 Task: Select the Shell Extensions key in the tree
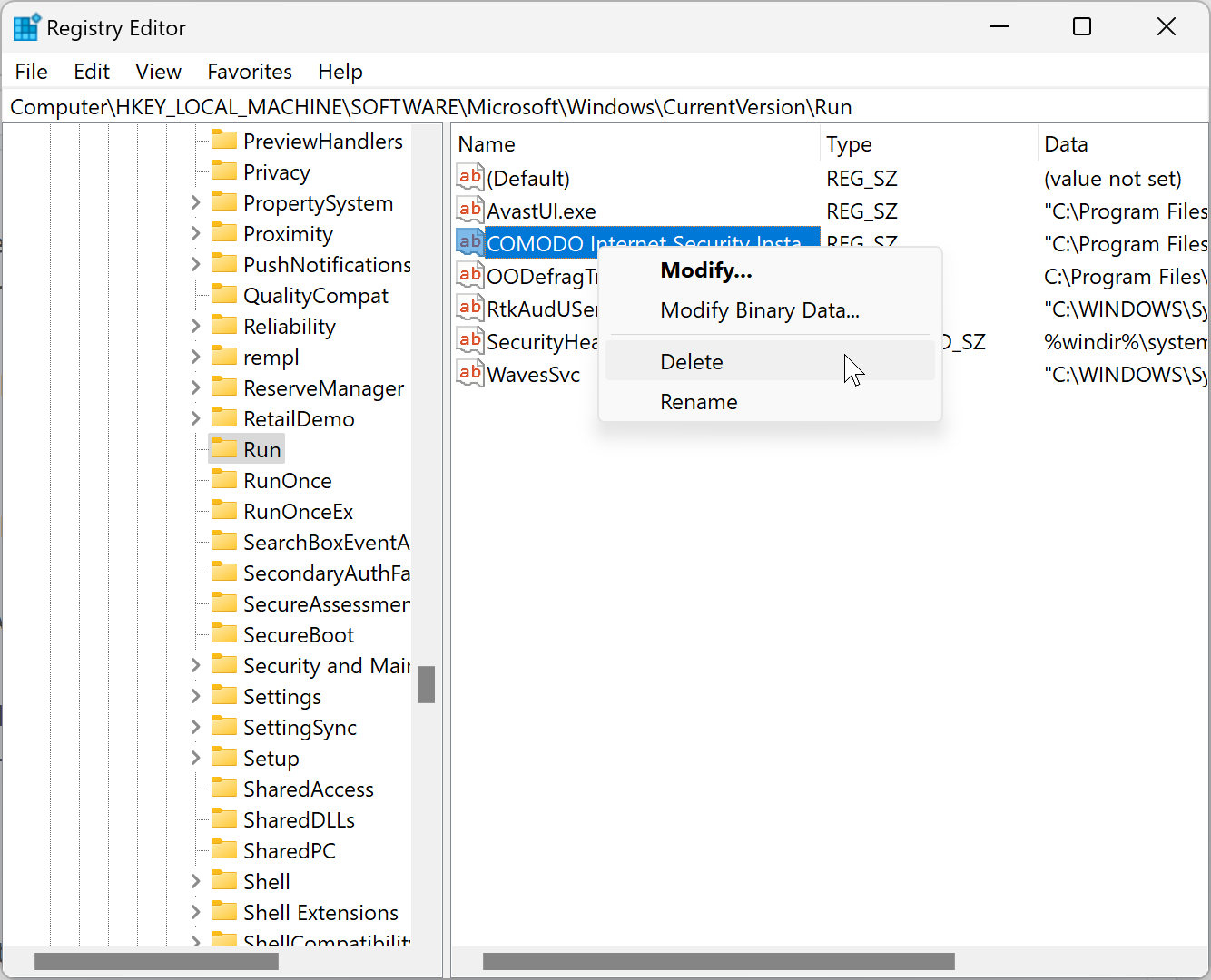coord(320,913)
